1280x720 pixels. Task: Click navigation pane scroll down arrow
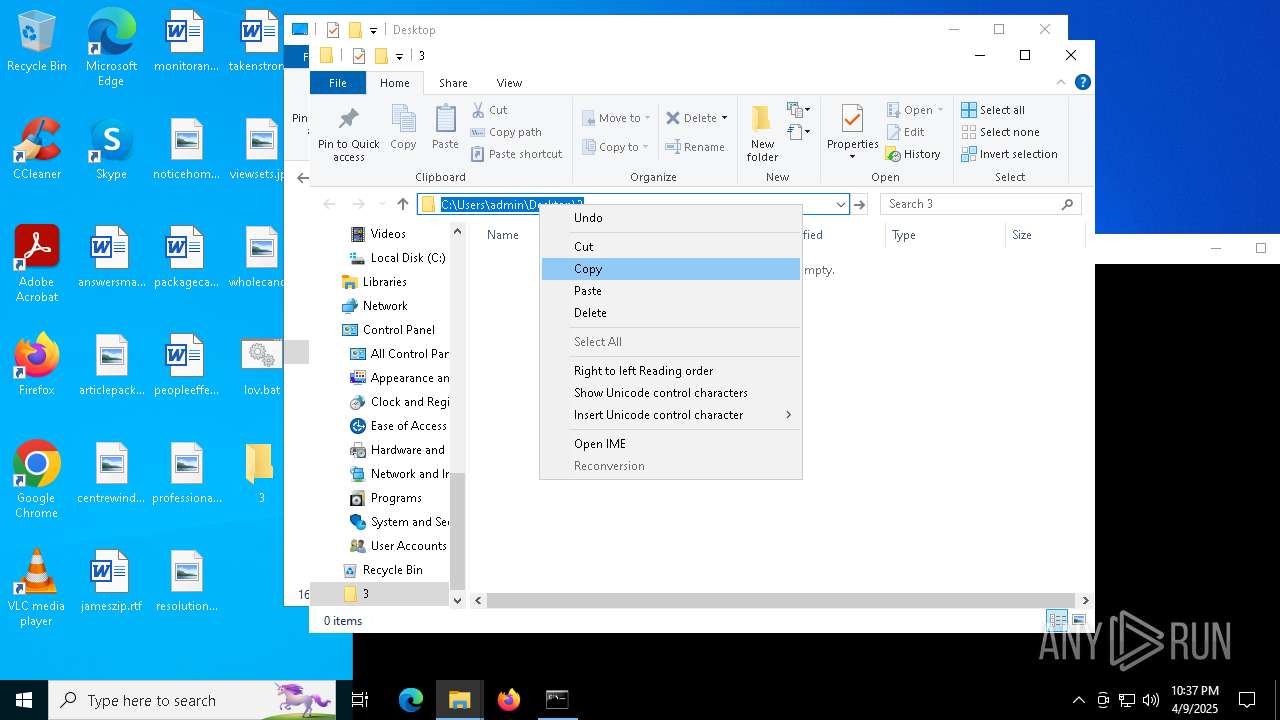coord(457,600)
